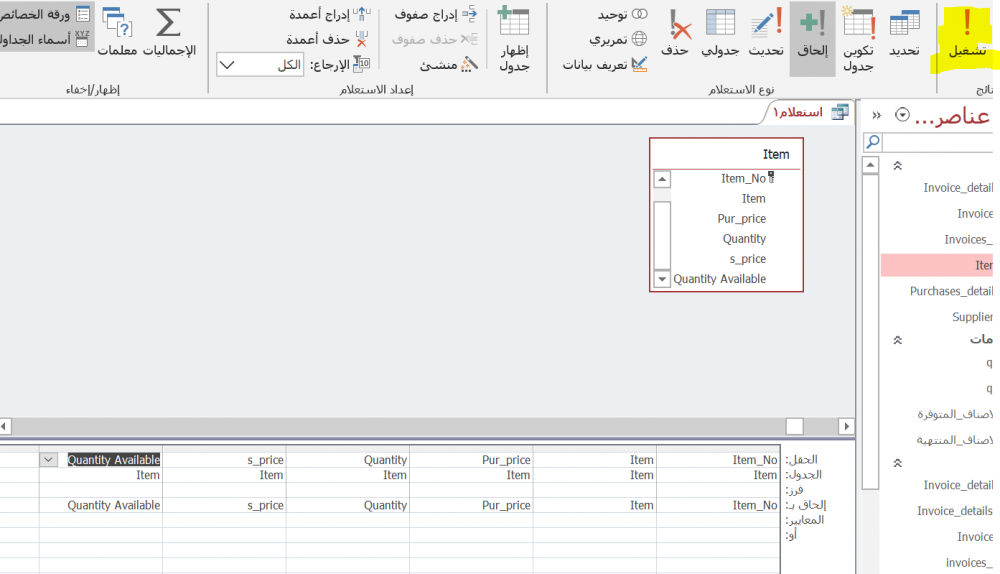Toggle the Totals (الإجماليات) row
The height and width of the screenshot is (574, 1000).
tap(168, 35)
